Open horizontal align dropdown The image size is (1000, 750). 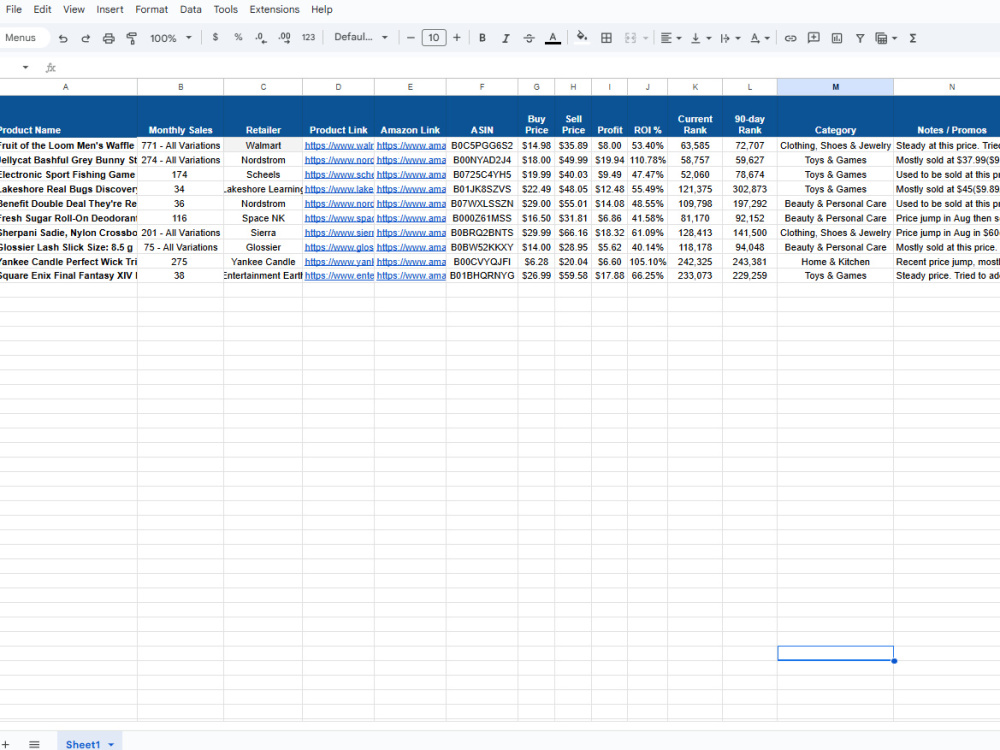click(x=670, y=38)
